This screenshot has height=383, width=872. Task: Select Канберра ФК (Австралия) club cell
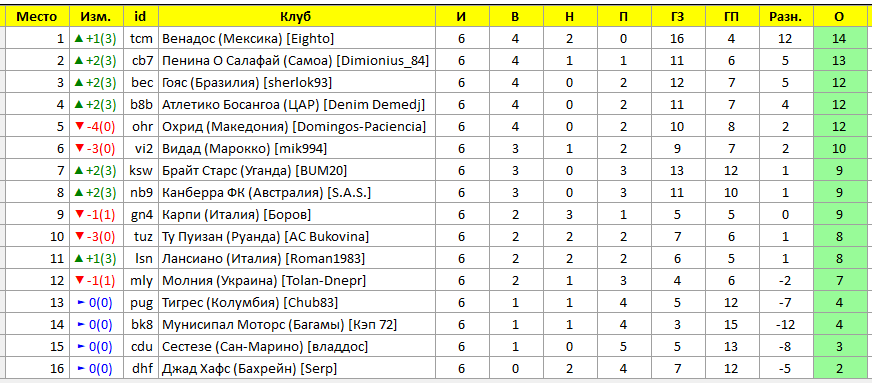pyautogui.click(x=296, y=192)
